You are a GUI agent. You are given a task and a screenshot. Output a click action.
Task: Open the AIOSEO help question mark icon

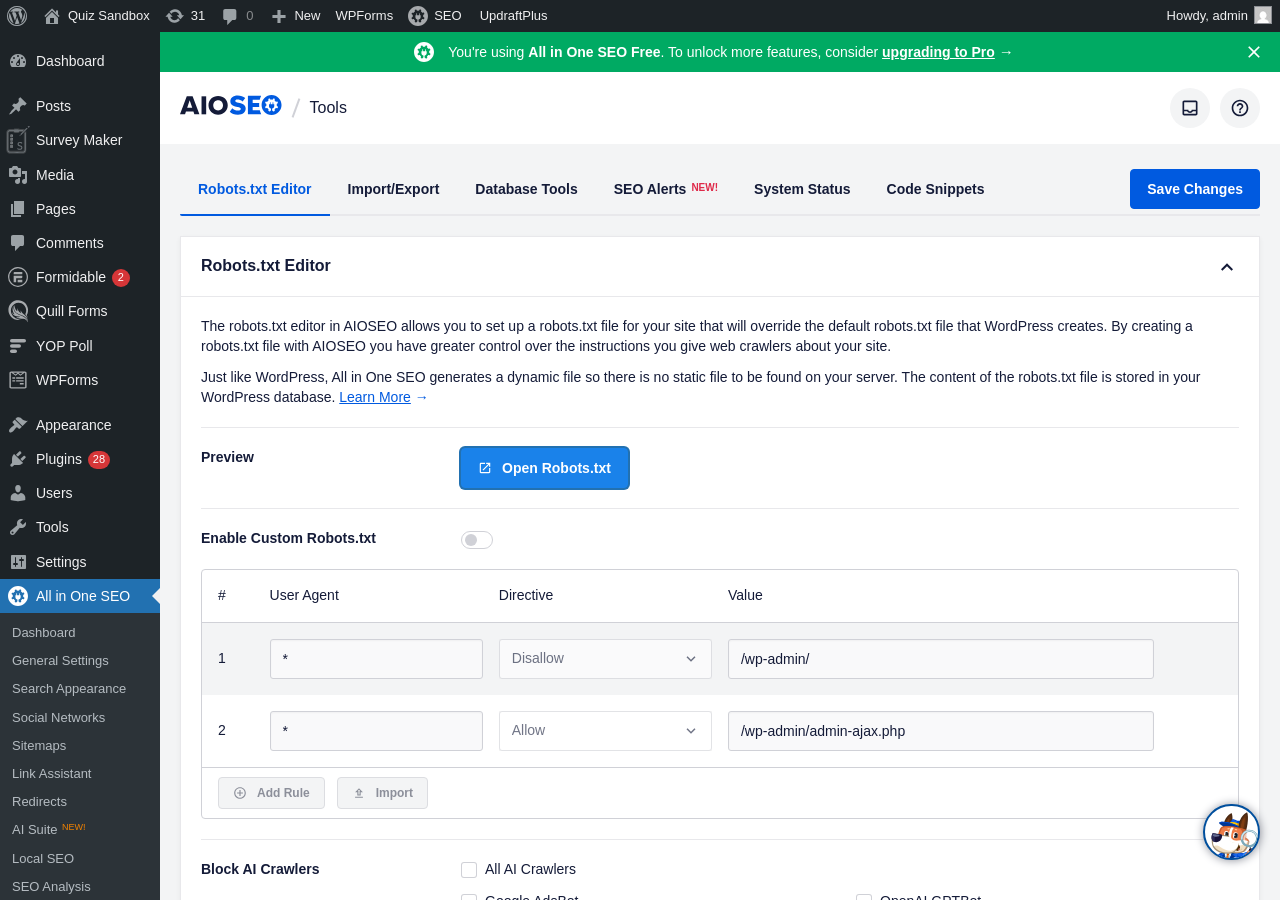(x=1240, y=108)
